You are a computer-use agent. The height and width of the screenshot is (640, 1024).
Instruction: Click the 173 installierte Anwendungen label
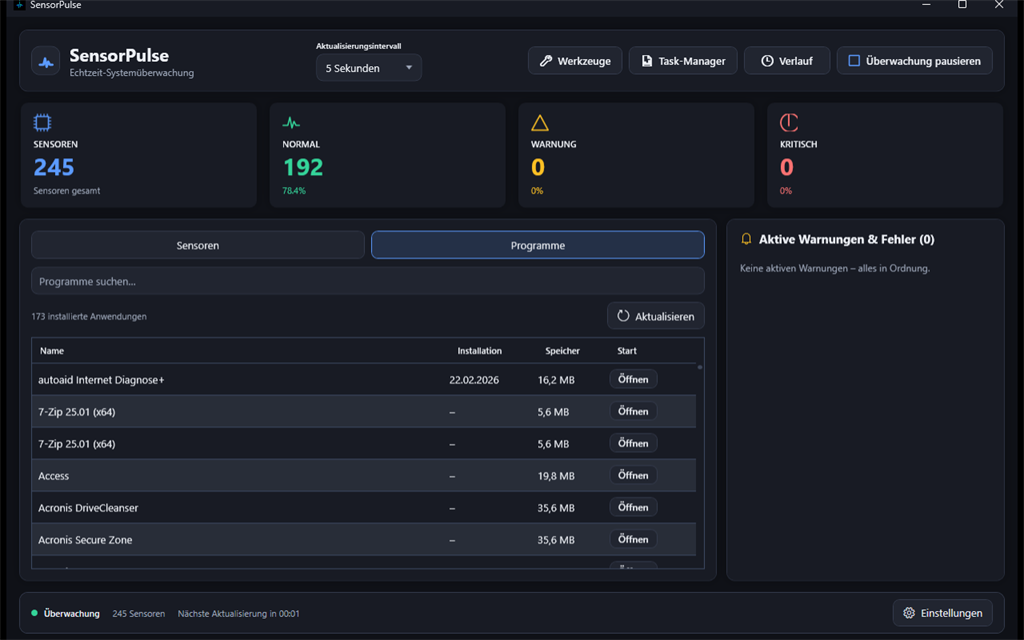pos(89,316)
